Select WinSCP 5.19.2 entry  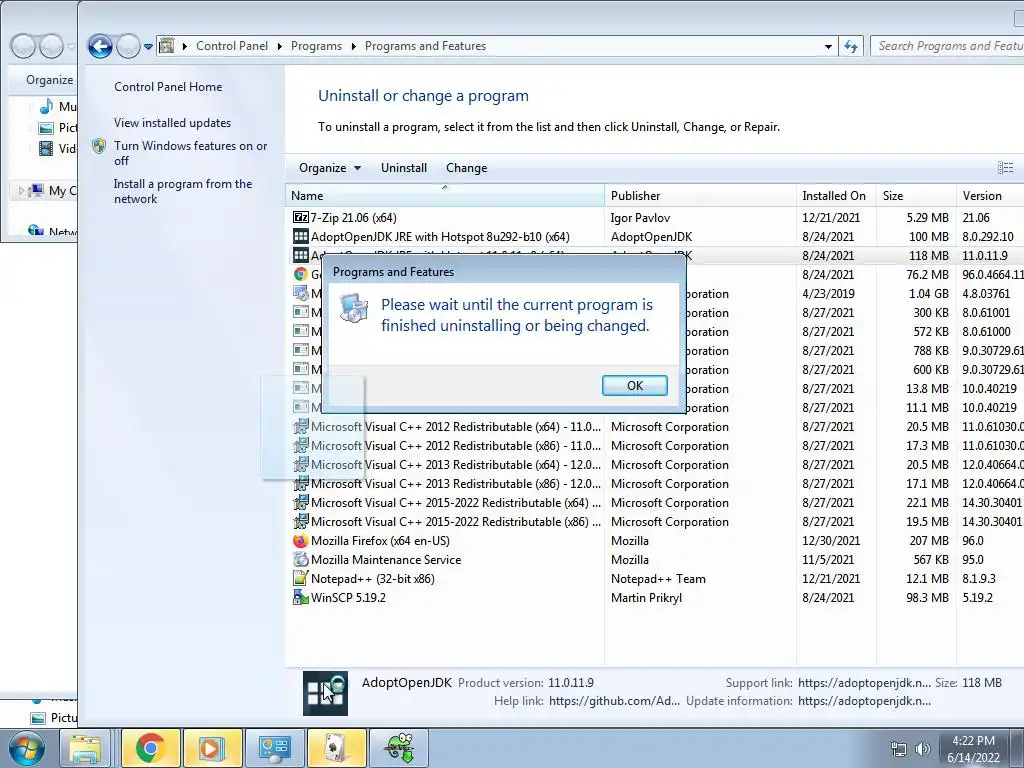coord(348,598)
